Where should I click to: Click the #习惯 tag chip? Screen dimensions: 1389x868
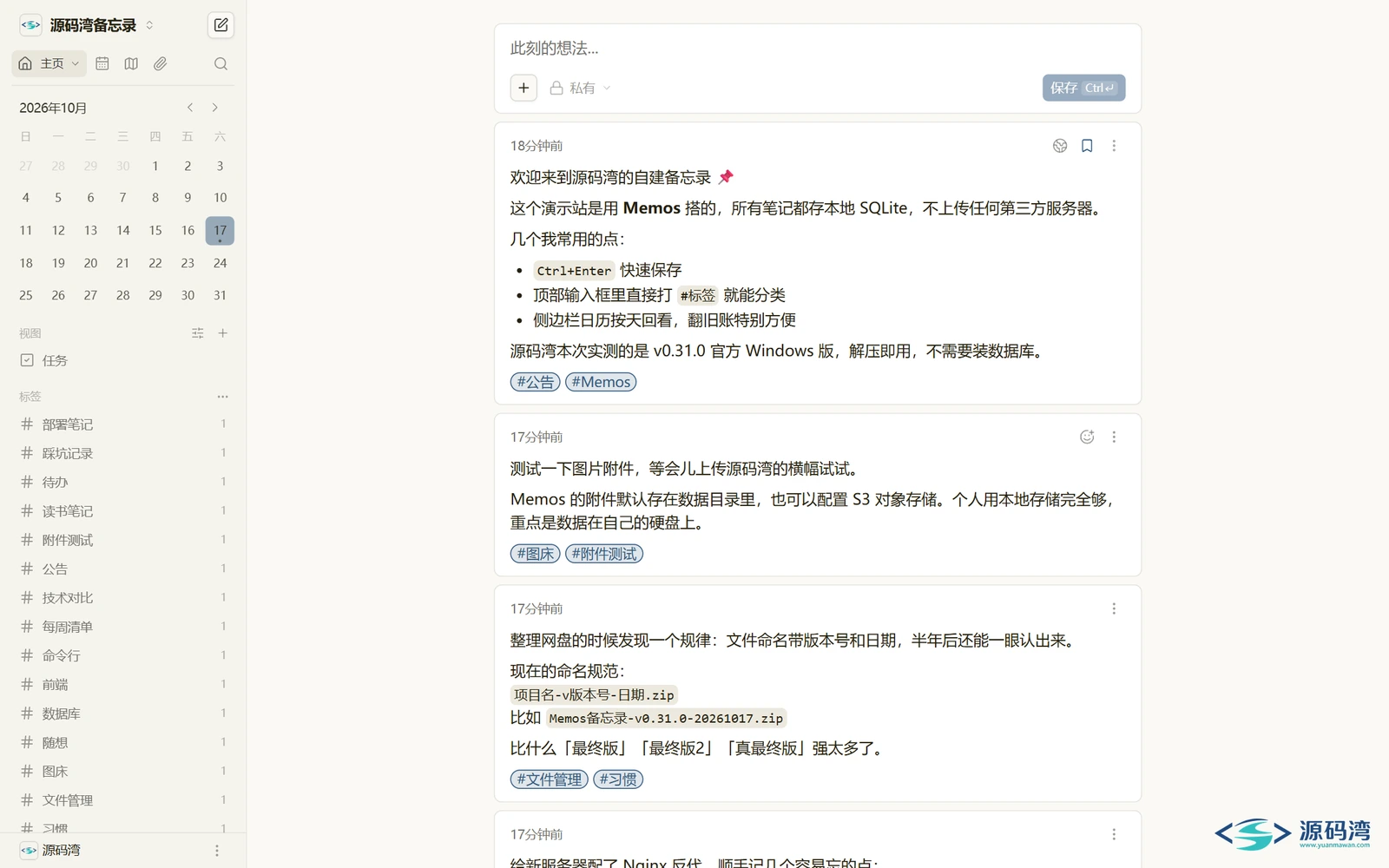coord(618,779)
